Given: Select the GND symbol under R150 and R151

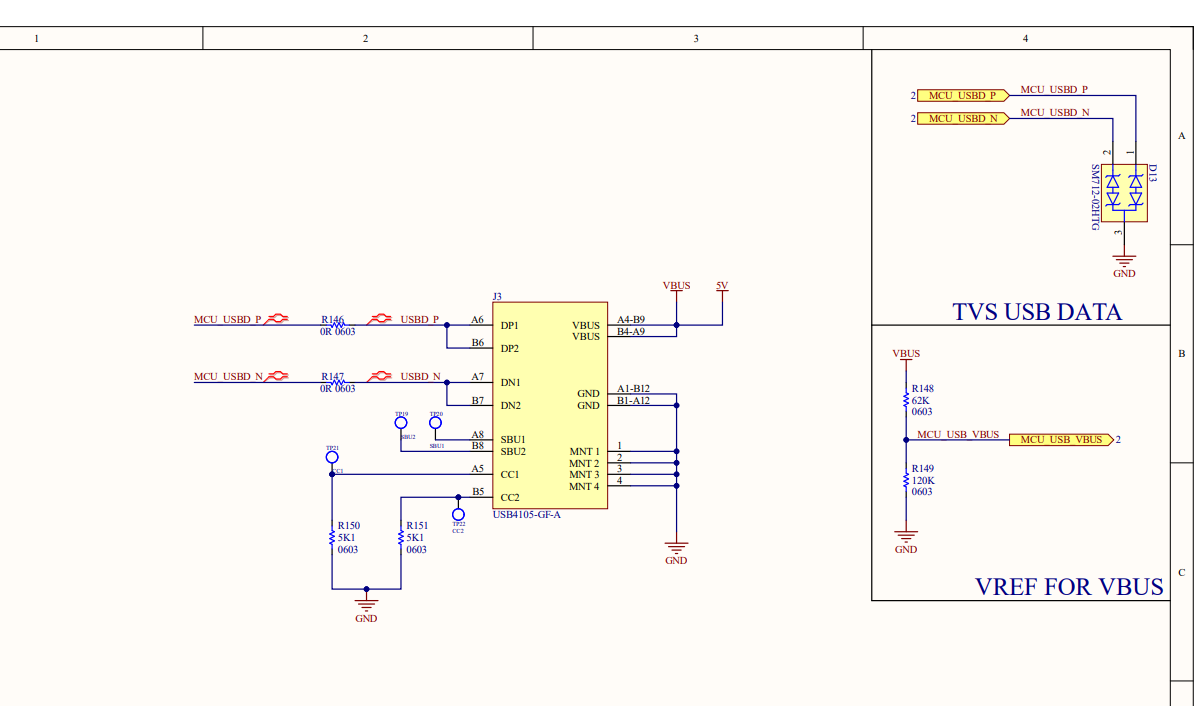Looking at the screenshot, I should [365, 603].
